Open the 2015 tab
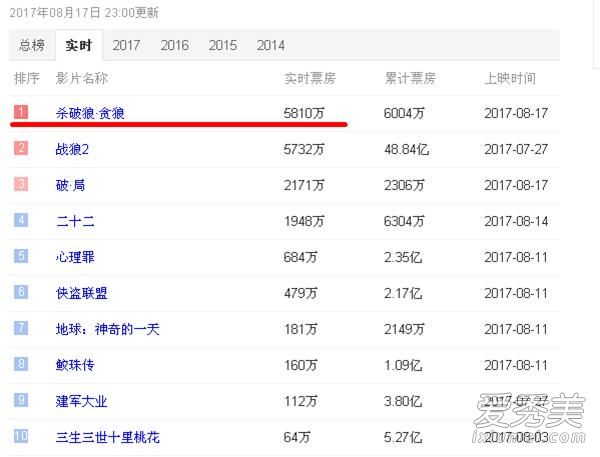 click(x=222, y=45)
